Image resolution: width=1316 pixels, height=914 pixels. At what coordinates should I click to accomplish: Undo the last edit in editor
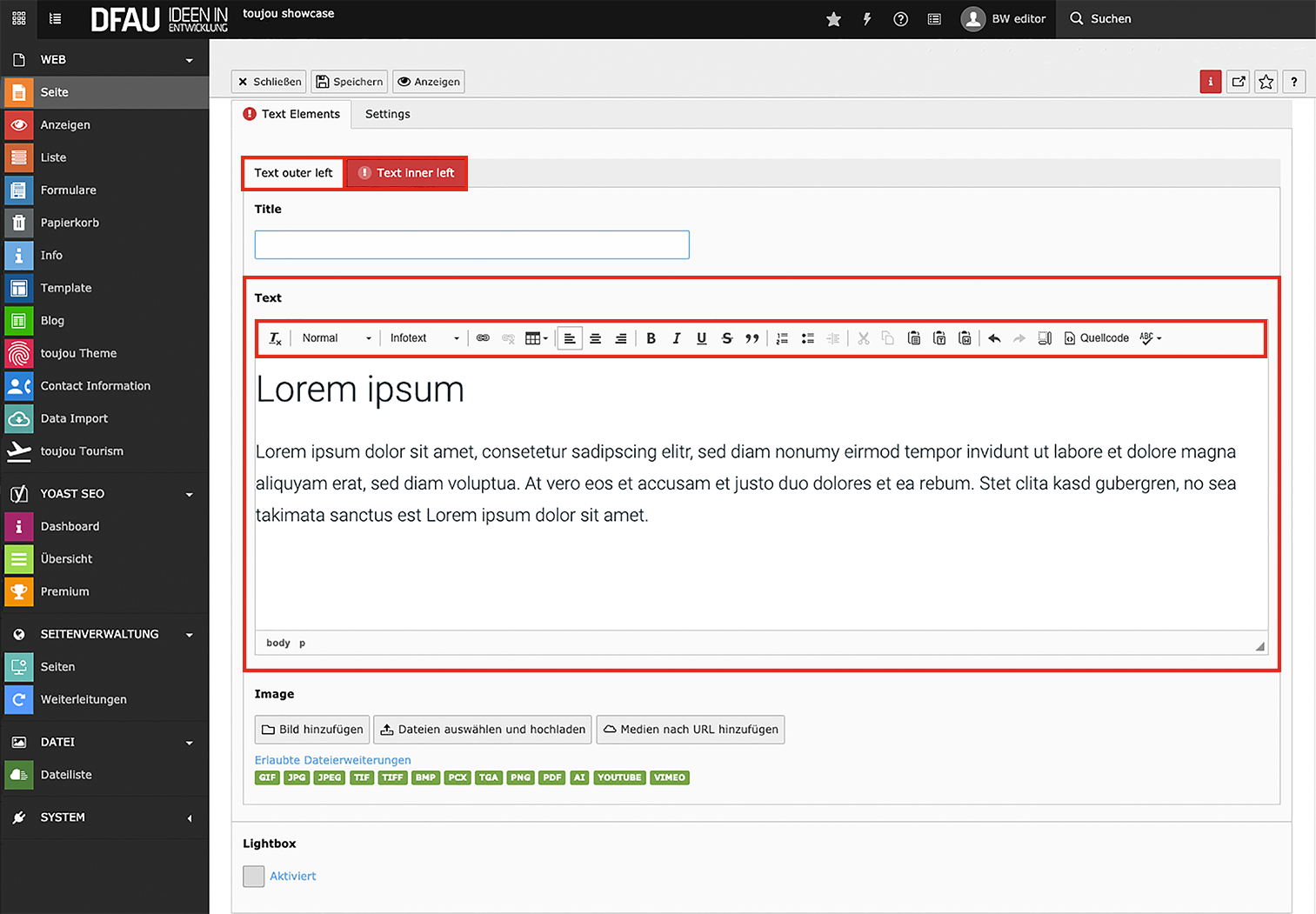(994, 338)
